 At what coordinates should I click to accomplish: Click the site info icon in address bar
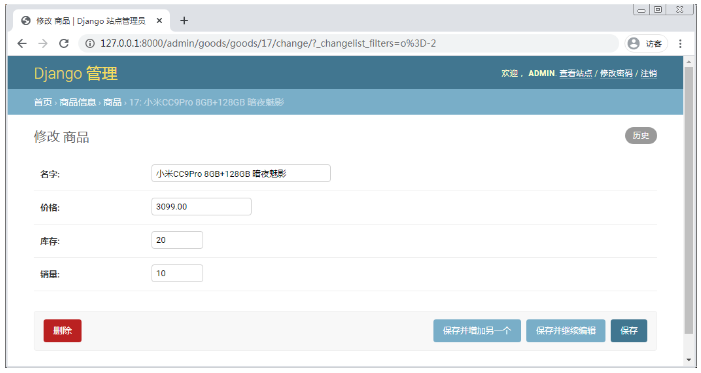90,43
